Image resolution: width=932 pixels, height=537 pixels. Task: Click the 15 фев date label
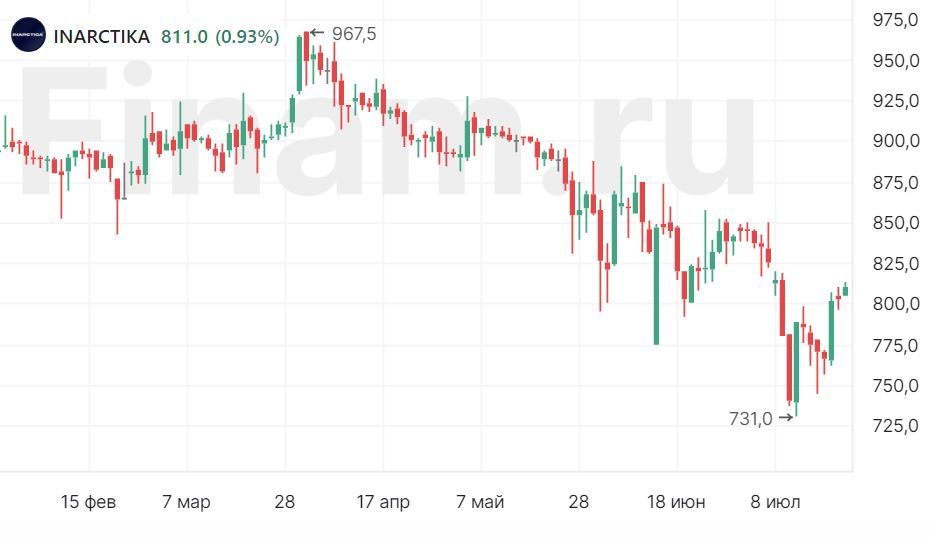click(88, 502)
